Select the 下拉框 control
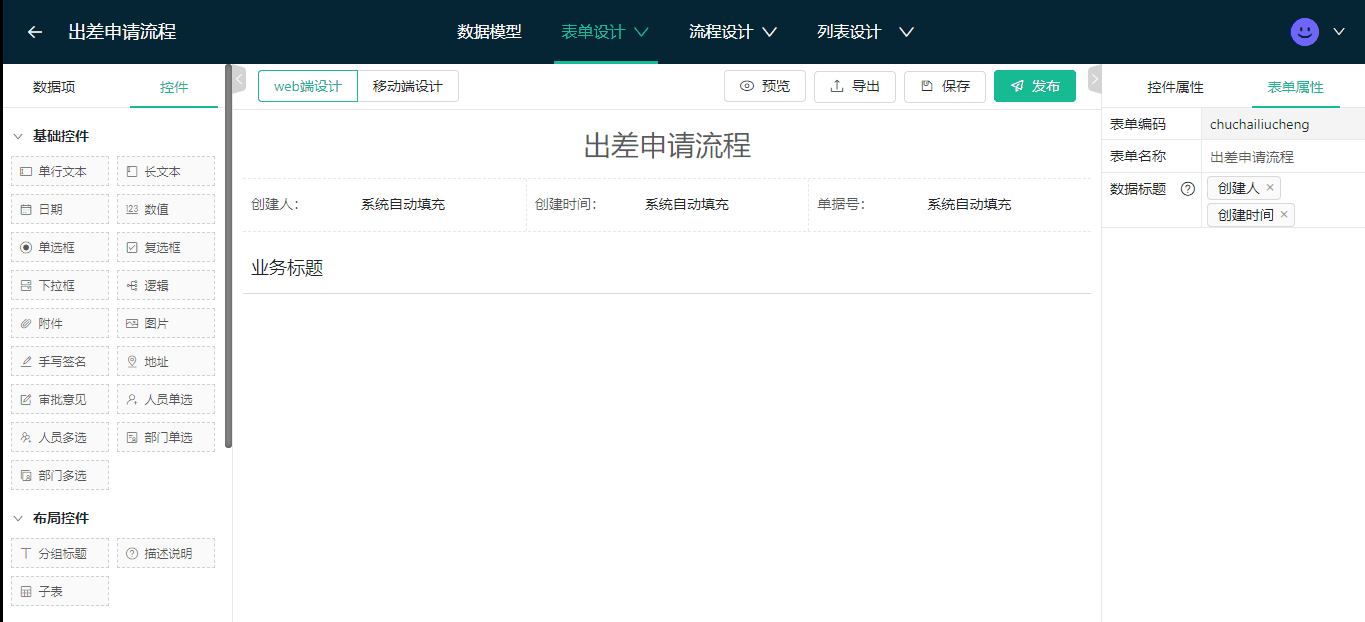1365x622 pixels. pos(60,285)
